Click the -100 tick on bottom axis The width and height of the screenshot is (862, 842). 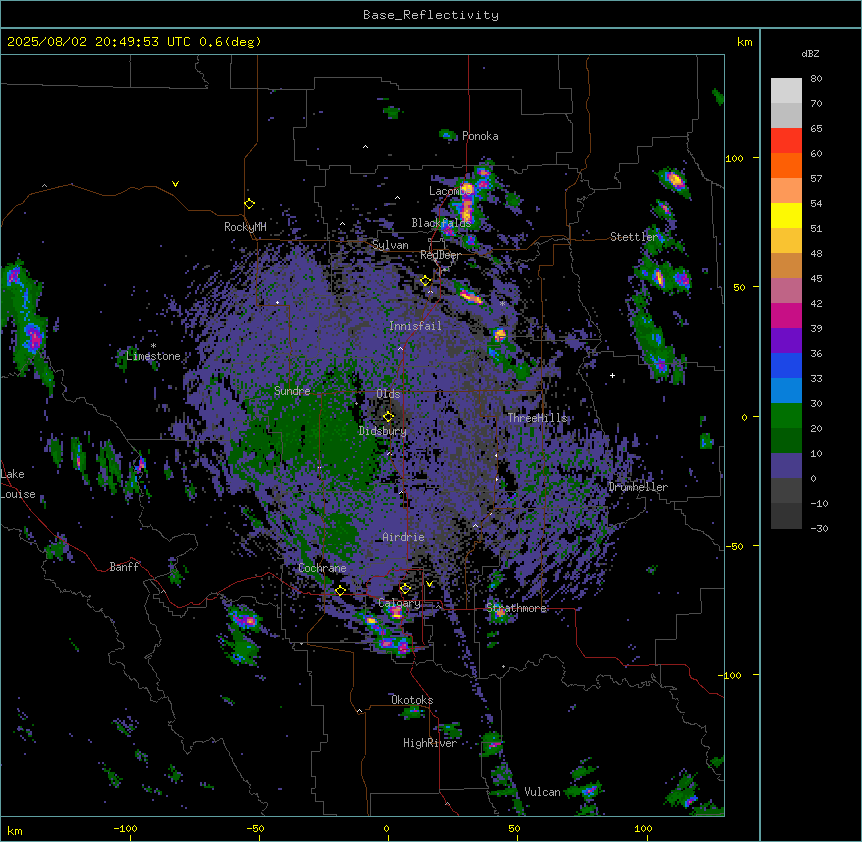click(x=125, y=828)
